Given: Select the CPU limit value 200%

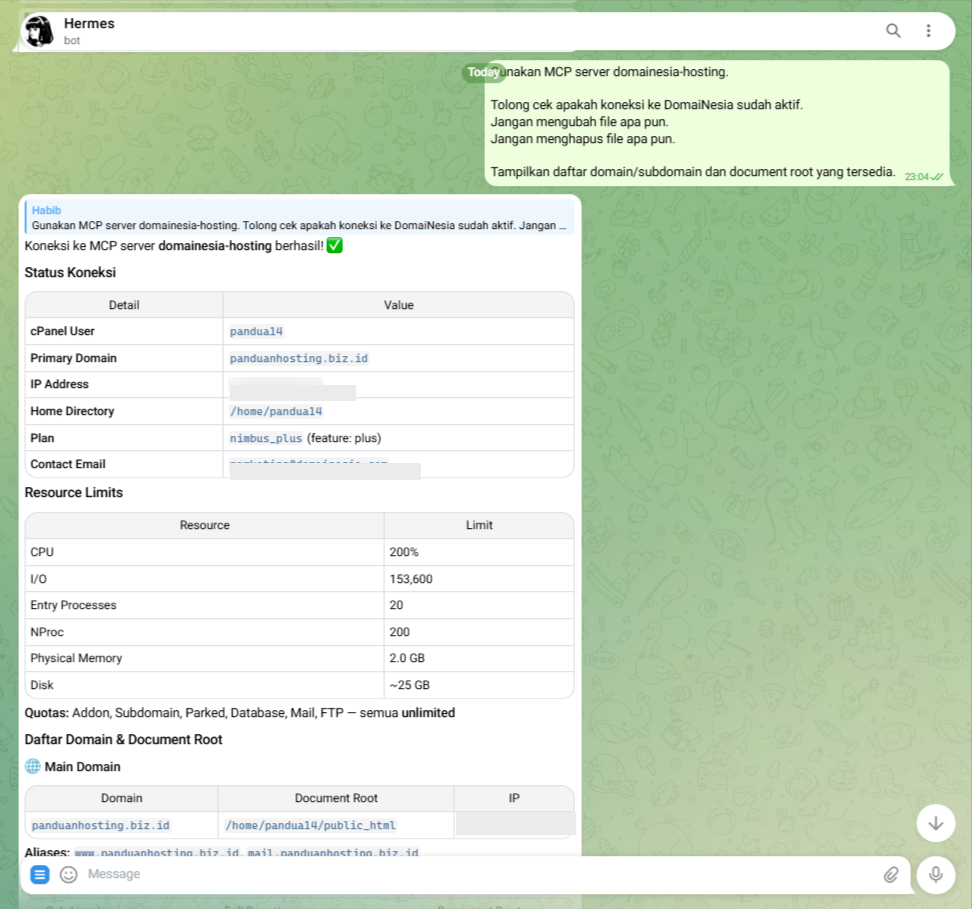Looking at the screenshot, I should 404,552.
